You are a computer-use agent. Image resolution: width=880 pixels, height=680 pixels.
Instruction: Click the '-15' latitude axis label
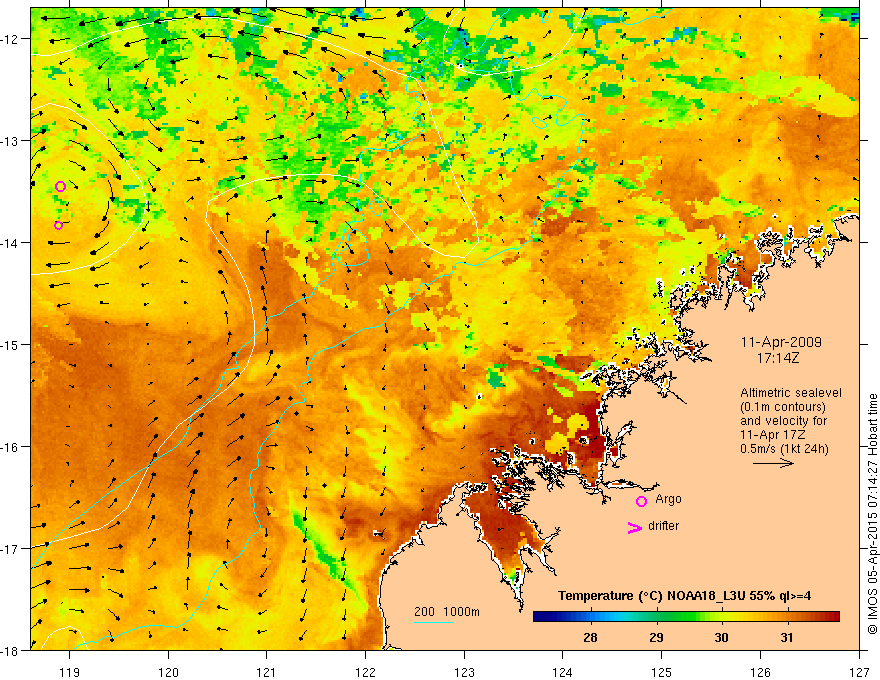click(x=10, y=344)
